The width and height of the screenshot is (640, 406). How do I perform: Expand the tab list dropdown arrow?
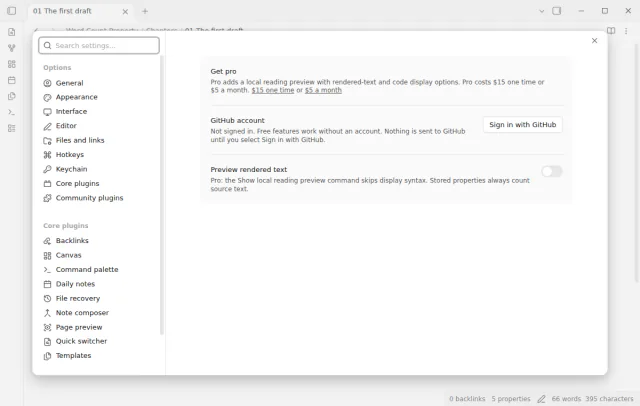[542, 11]
